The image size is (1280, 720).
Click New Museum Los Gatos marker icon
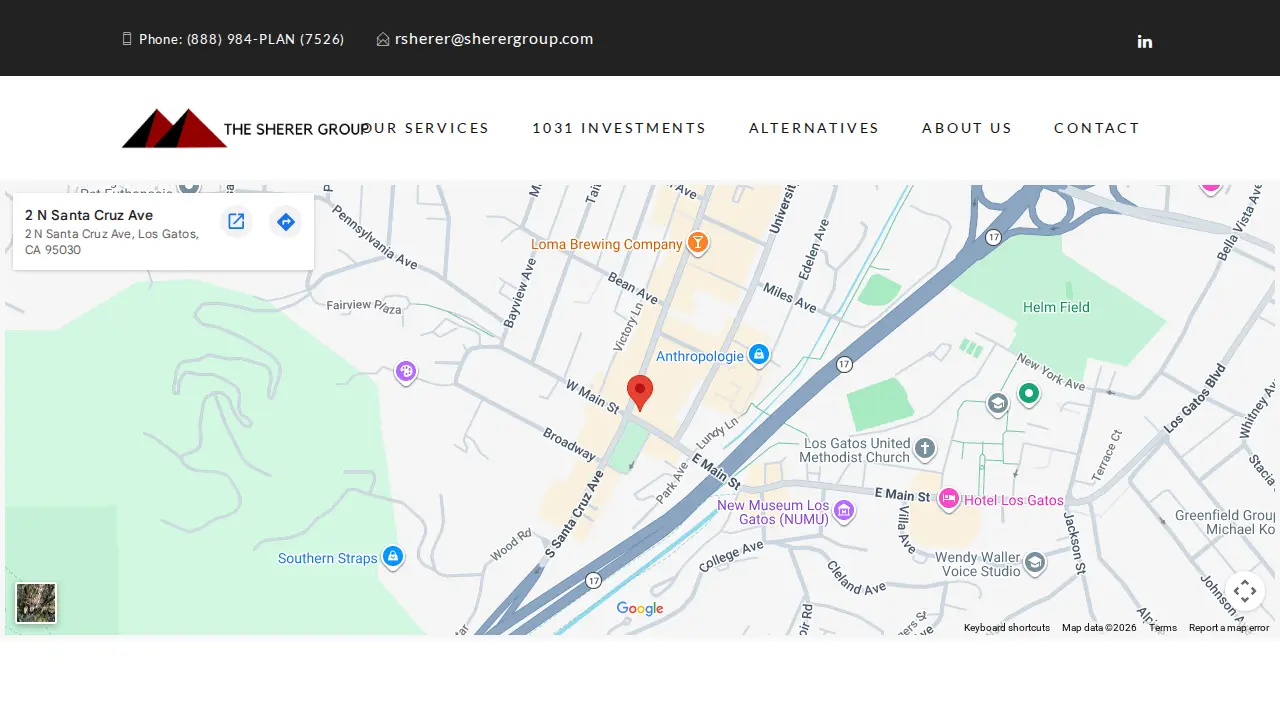coord(844,511)
